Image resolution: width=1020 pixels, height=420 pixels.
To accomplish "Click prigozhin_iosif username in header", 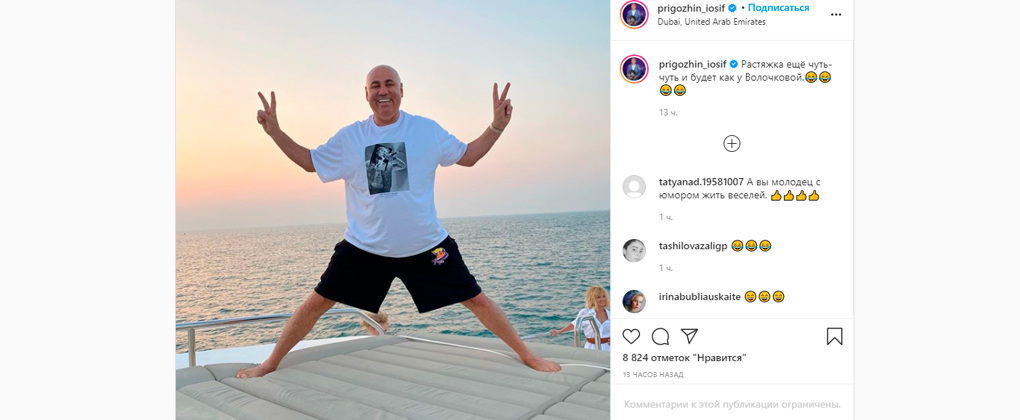I will click(x=693, y=8).
